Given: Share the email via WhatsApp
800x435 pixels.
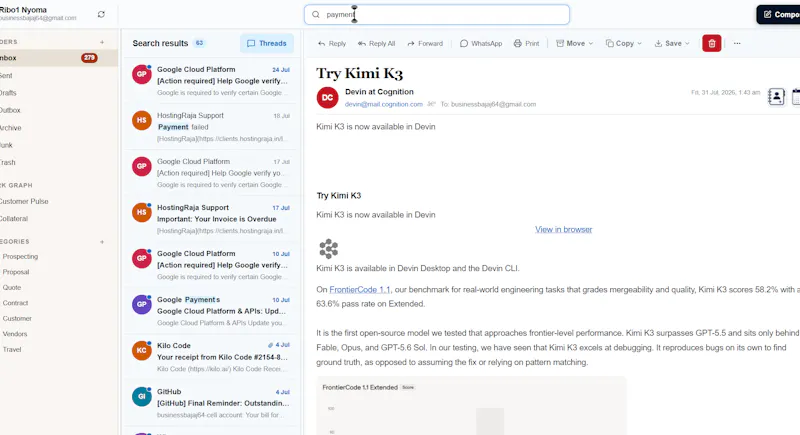Looking at the screenshot, I should (481, 43).
